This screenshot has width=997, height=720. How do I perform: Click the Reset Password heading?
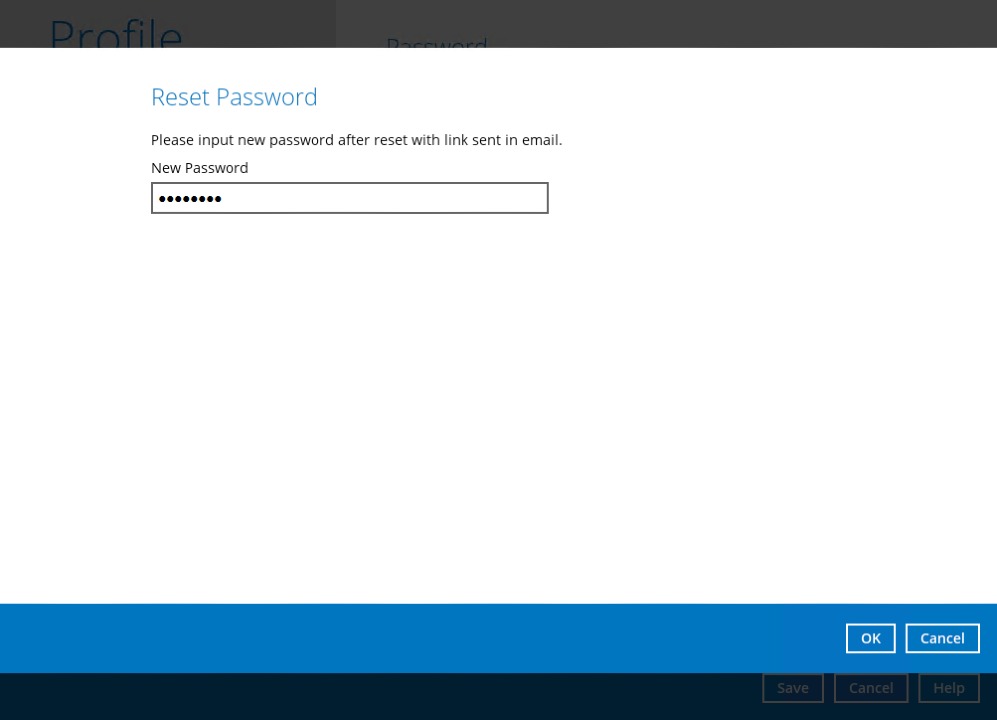[233, 97]
